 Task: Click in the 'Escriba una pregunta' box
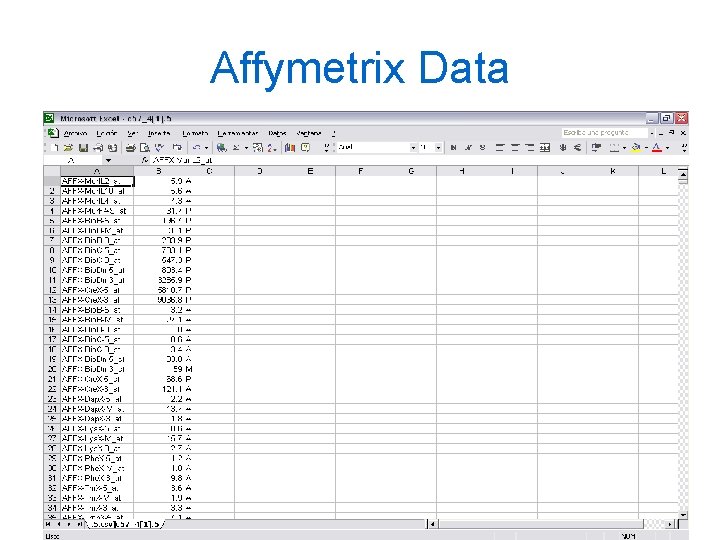coord(604,133)
